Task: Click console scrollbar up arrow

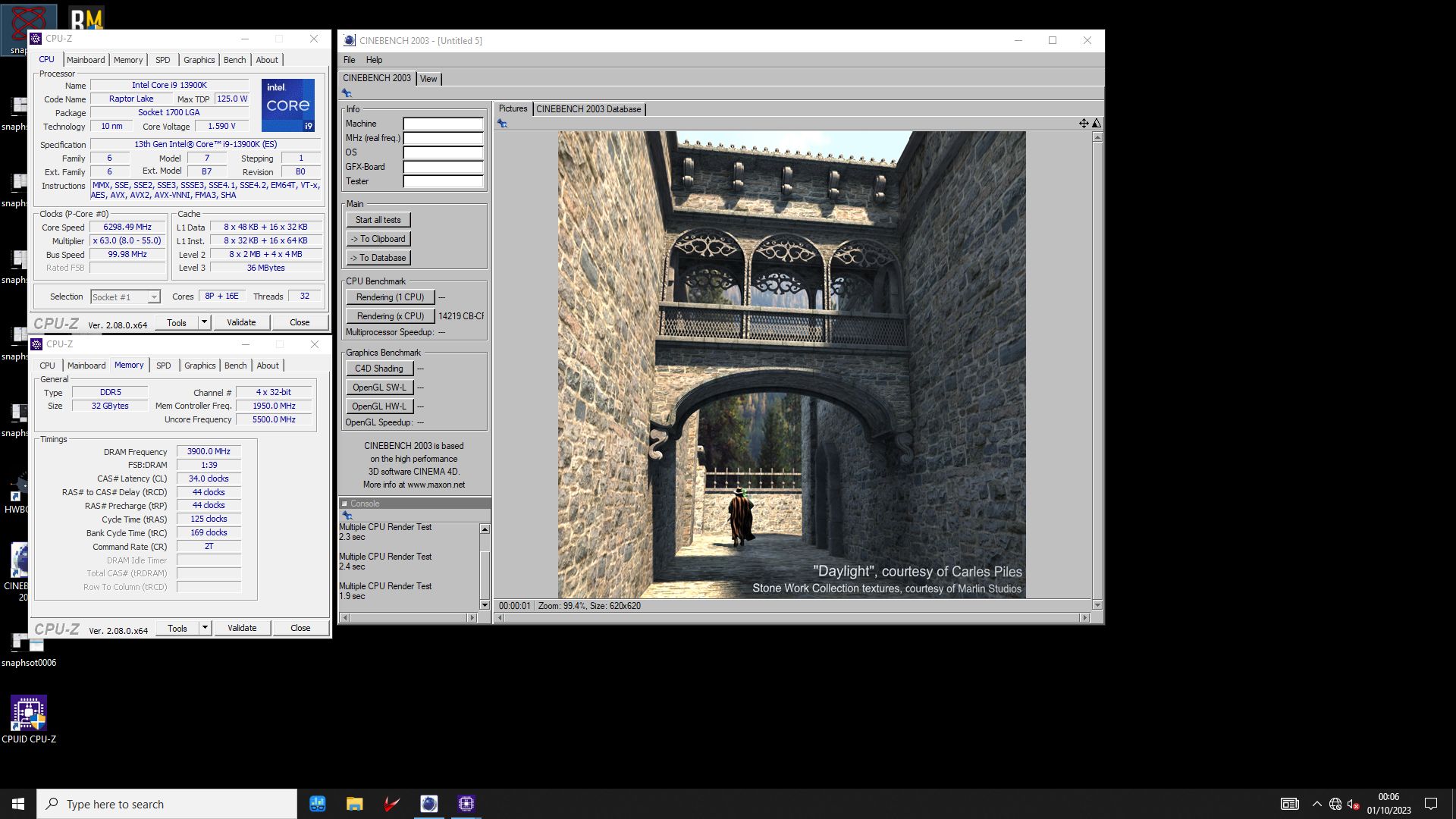Action: pyautogui.click(x=485, y=529)
